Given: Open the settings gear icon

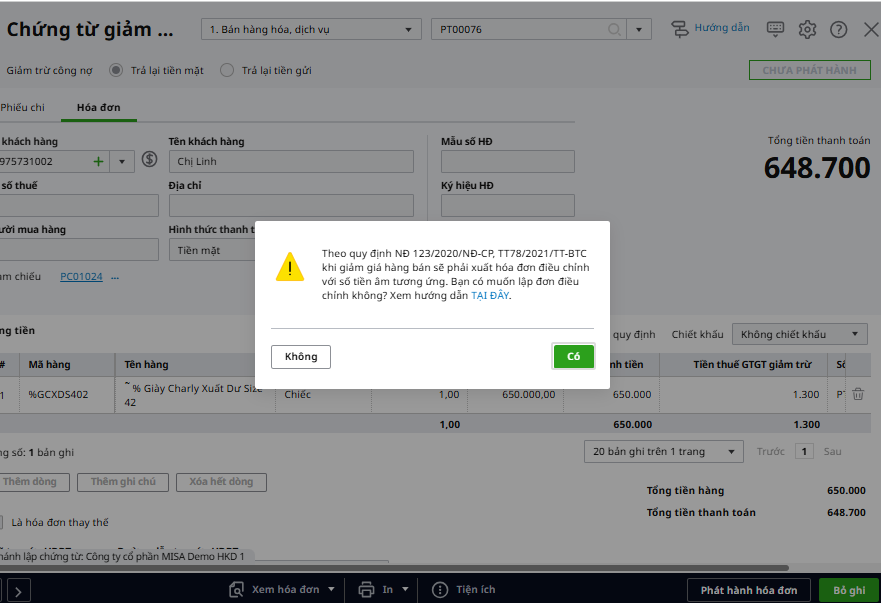Looking at the screenshot, I should (807, 29).
